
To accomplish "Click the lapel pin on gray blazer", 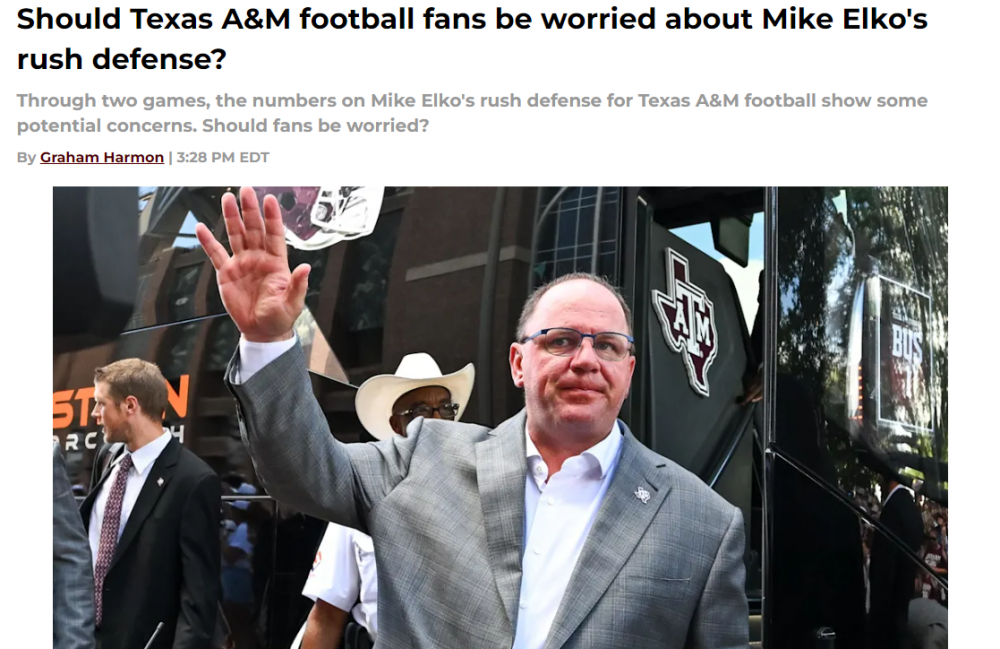I will (642, 494).
